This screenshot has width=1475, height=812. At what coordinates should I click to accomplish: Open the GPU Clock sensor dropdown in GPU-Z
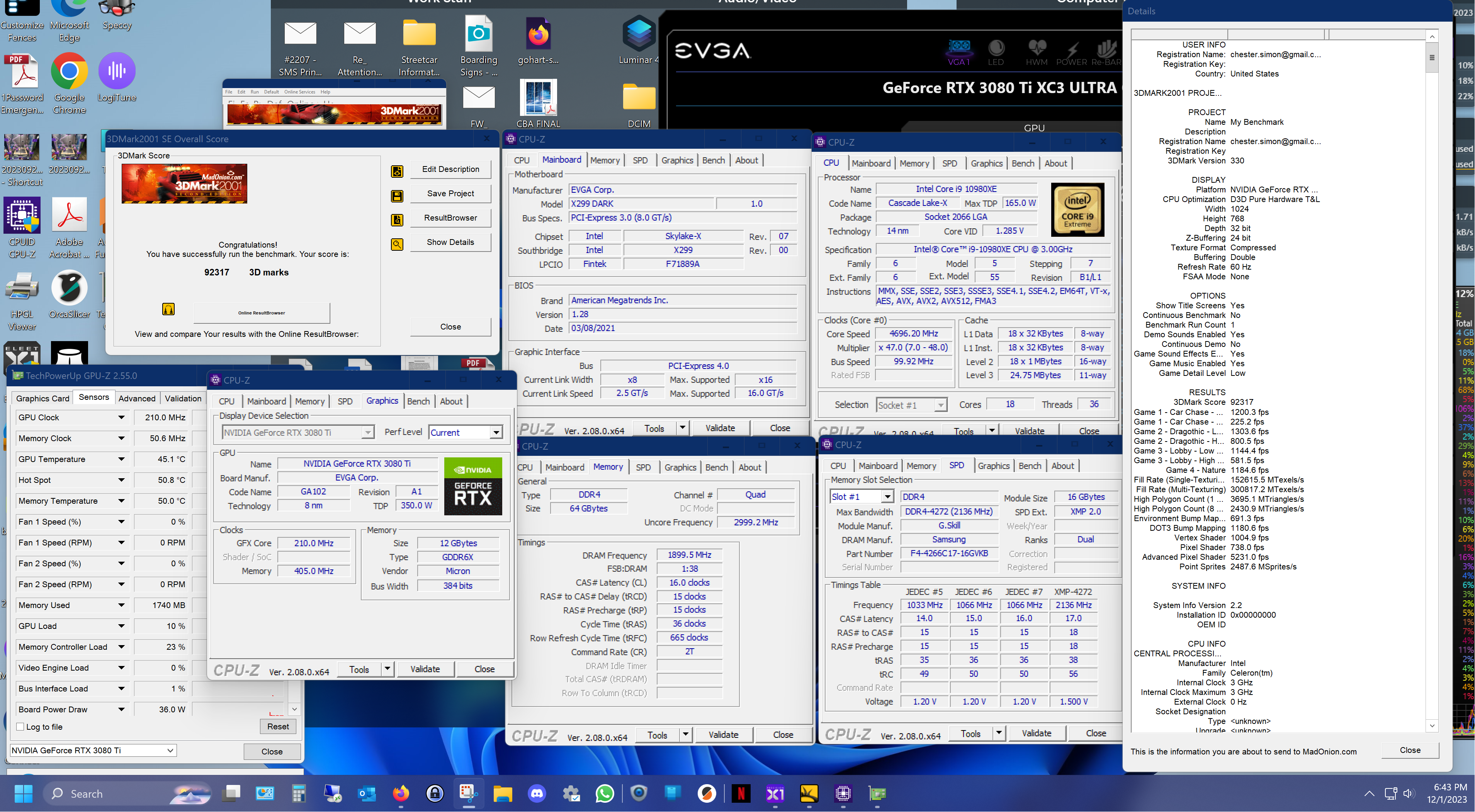121,418
